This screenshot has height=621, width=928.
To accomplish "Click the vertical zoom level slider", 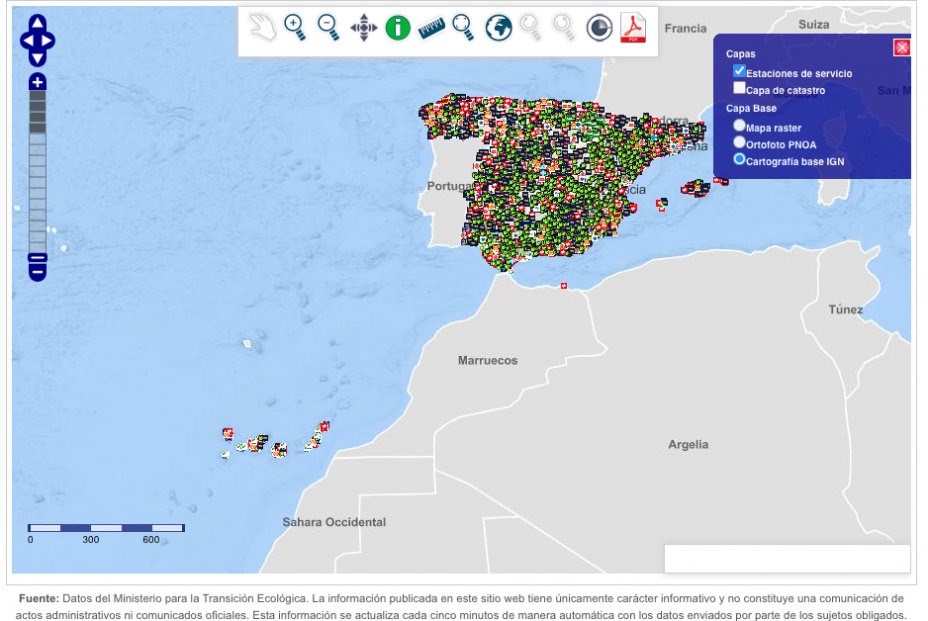I will 37,170.
